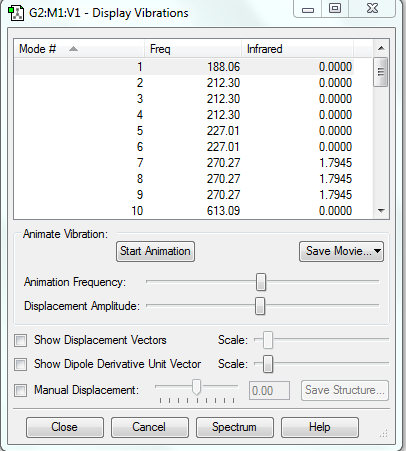
Task: Click infrared value 0.0000 of mode 10
Action: pyautogui.click(x=335, y=211)
